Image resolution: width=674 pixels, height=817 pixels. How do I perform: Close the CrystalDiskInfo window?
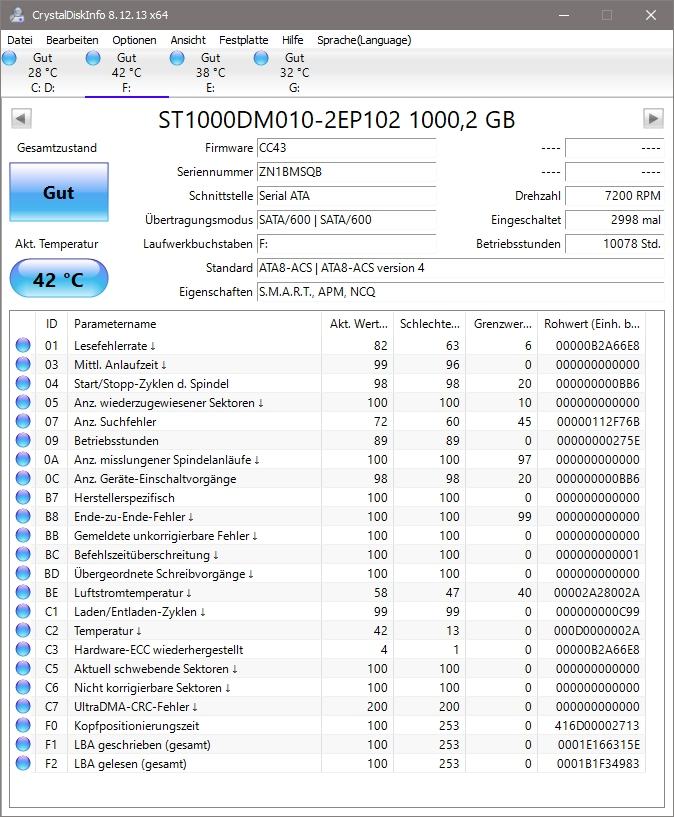(651, 15)
